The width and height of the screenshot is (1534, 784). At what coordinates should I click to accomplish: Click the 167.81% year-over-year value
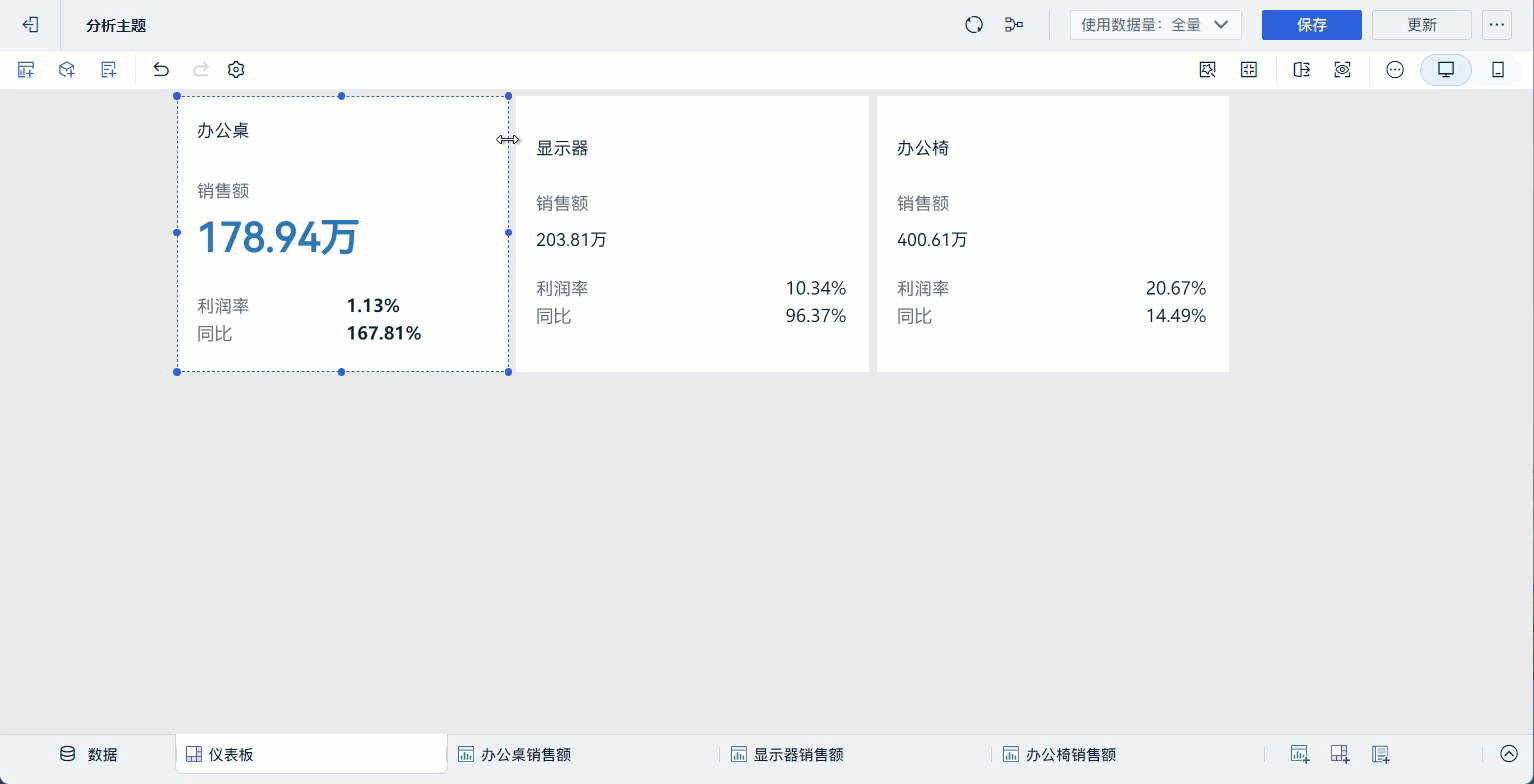(384, 333)
